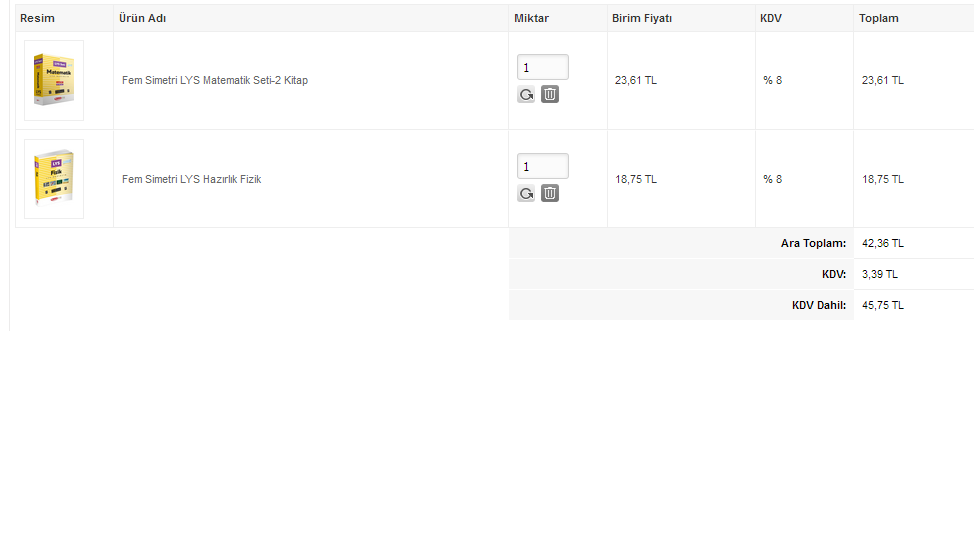Screen dimensions: 974x540
Task: Remove LYS Hazırlık Fizik using trash icon
Action: click(x=550, y=193)
